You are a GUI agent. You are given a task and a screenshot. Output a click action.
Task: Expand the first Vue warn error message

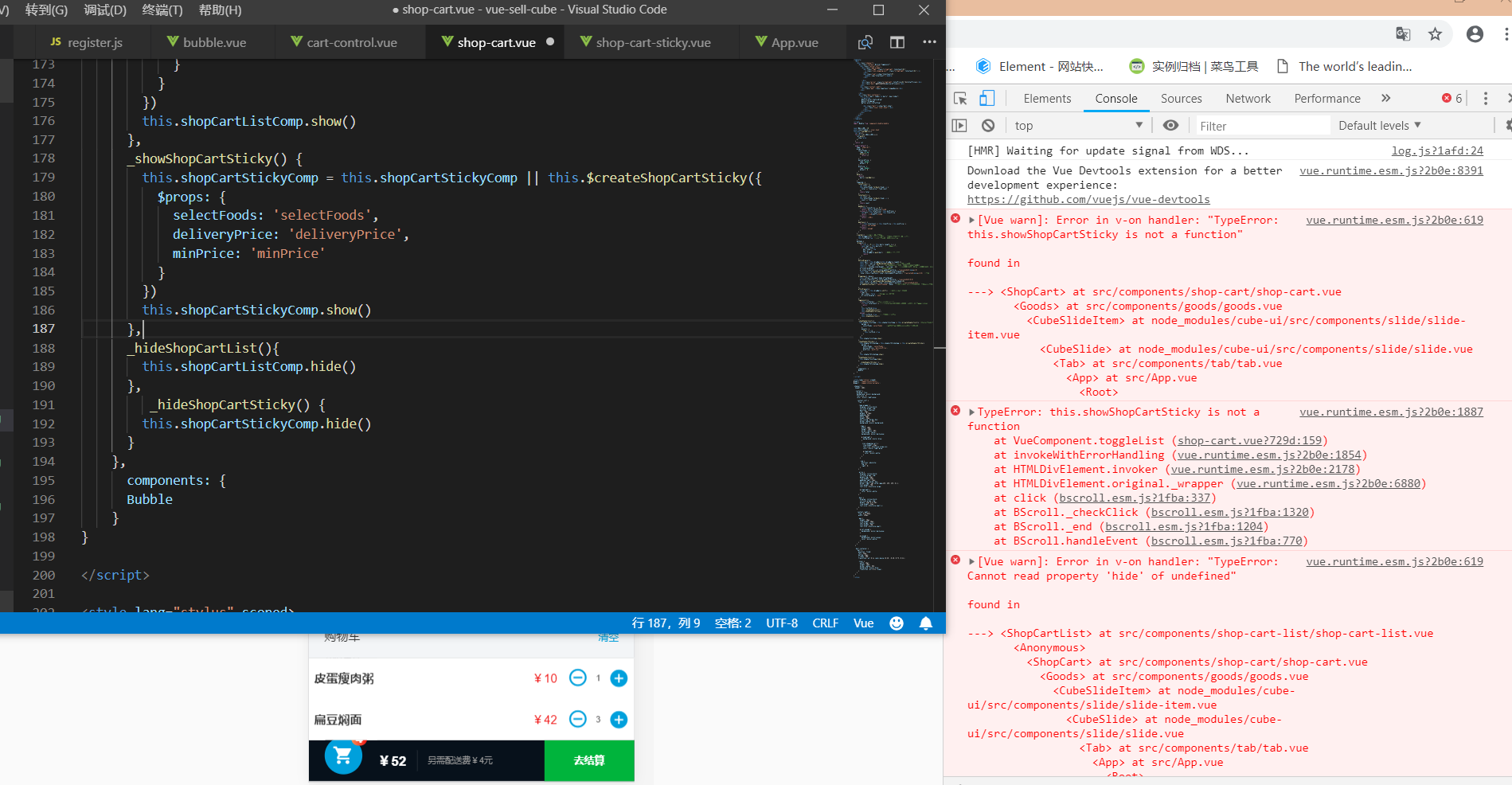pyautogui.click(x=971, y=221)
